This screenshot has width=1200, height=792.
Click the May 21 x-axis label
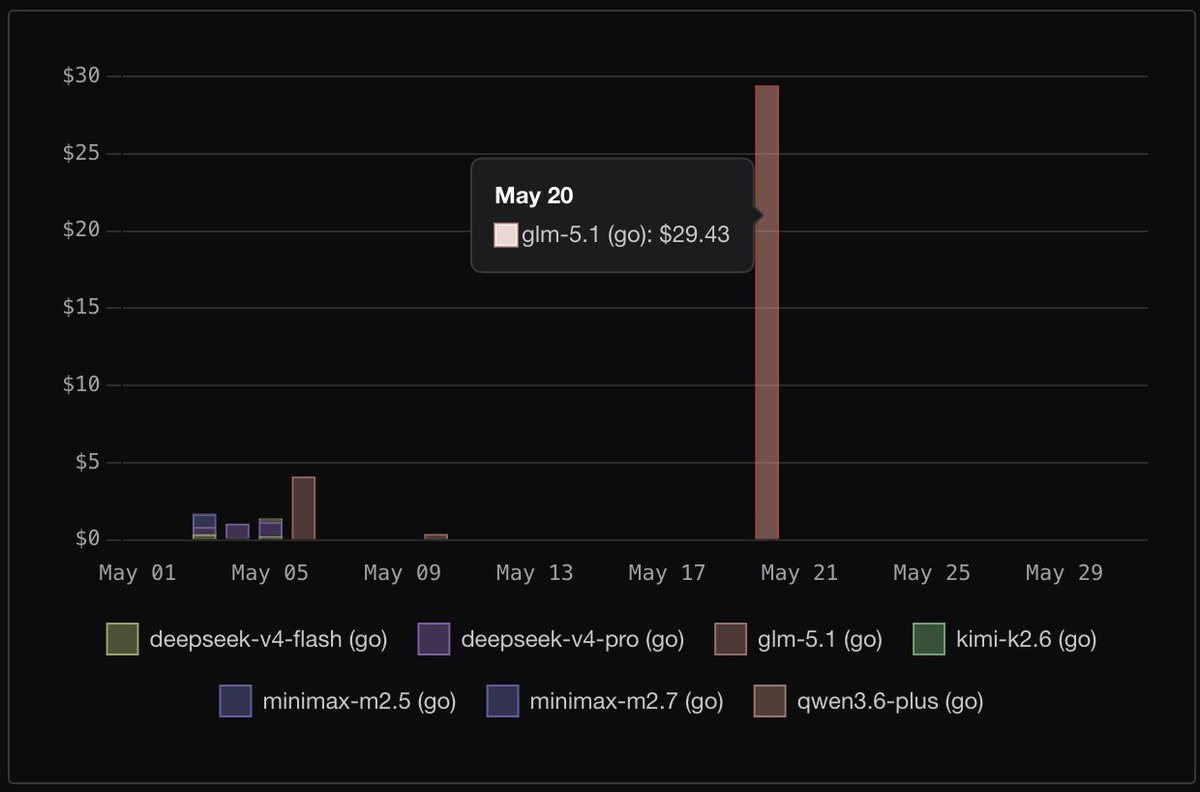[x=799, y=573]
